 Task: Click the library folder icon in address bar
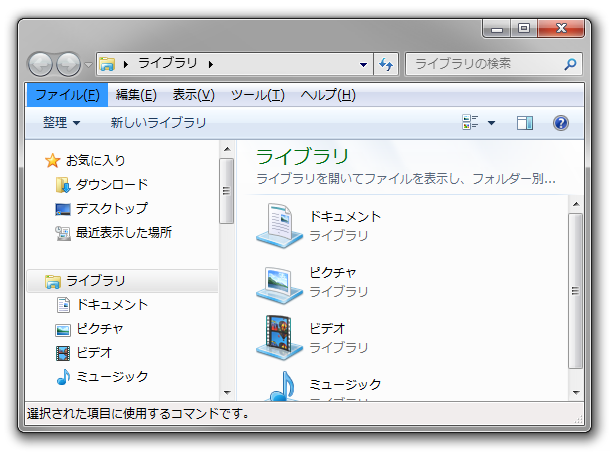(107, 64)
